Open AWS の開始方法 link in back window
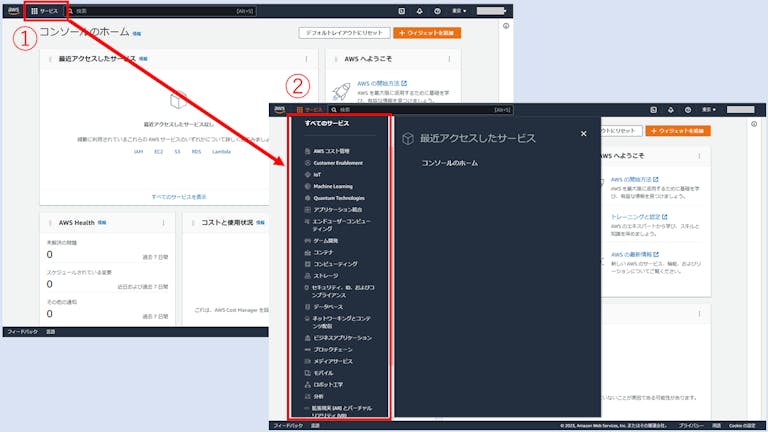This screenshot has width=768, height=432. tap(382, 83)
